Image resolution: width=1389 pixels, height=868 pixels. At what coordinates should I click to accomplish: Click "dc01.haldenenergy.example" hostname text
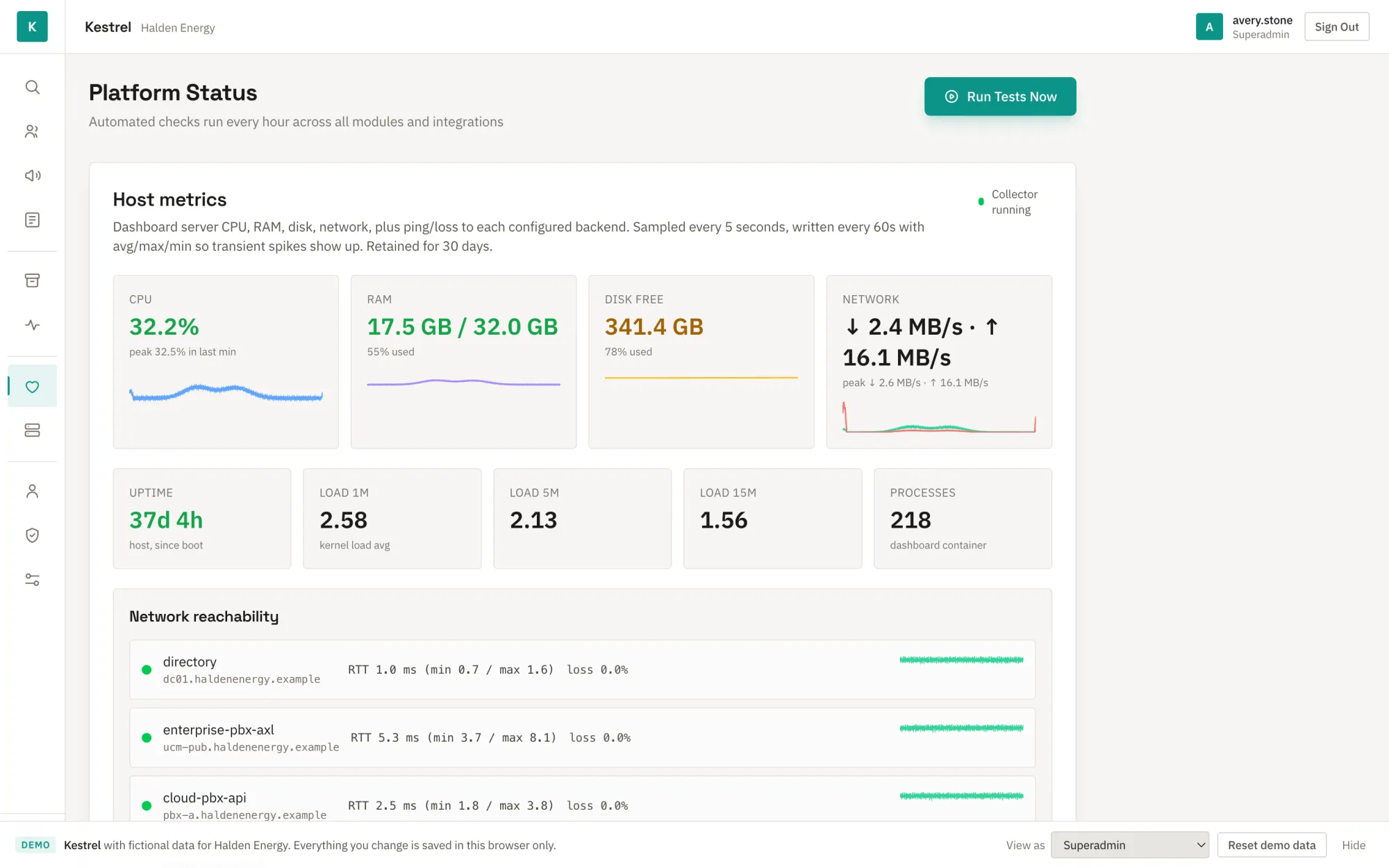pyautogui.click(x=242, y=679)
